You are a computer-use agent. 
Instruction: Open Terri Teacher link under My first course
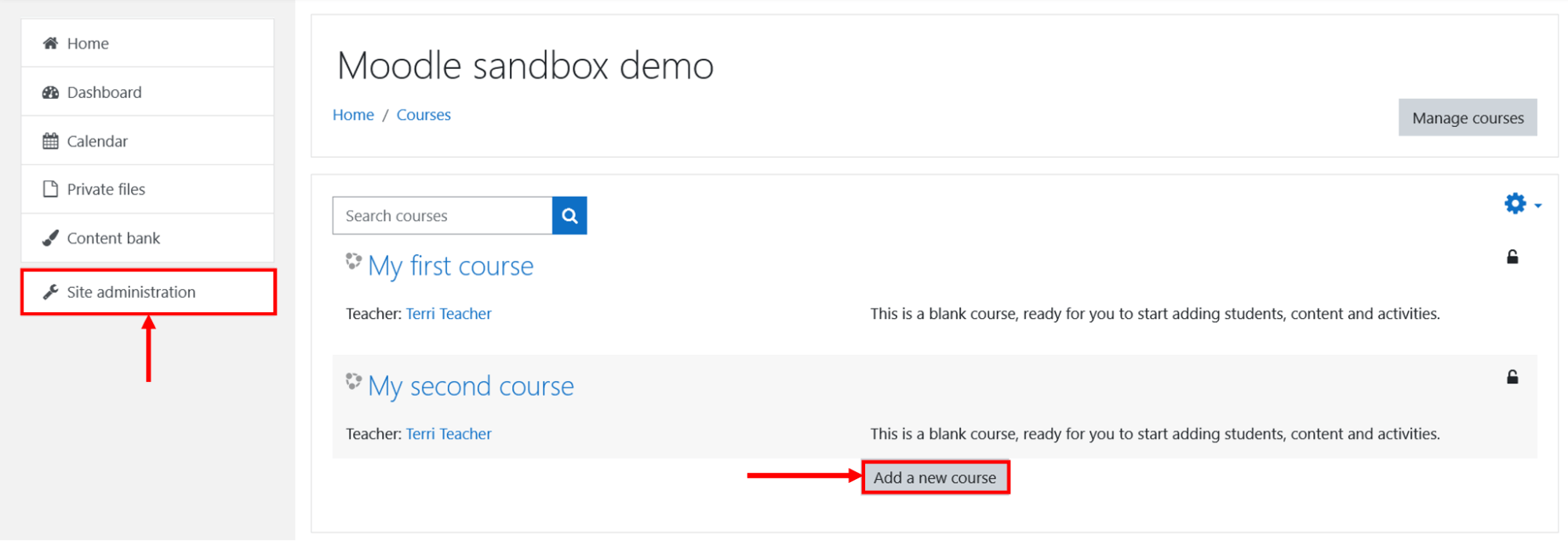(x=449, y=314)
